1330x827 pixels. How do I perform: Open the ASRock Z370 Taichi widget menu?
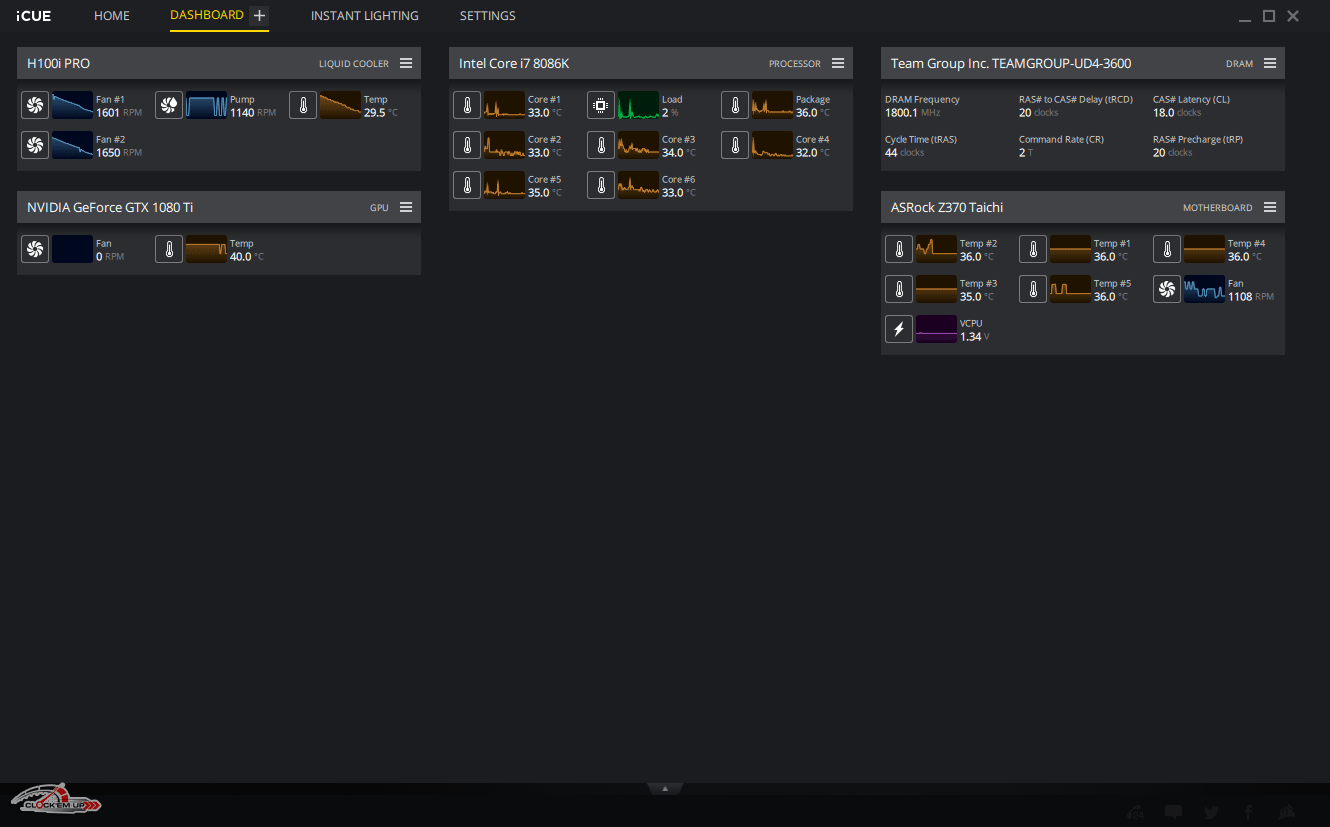point(1270,207)
